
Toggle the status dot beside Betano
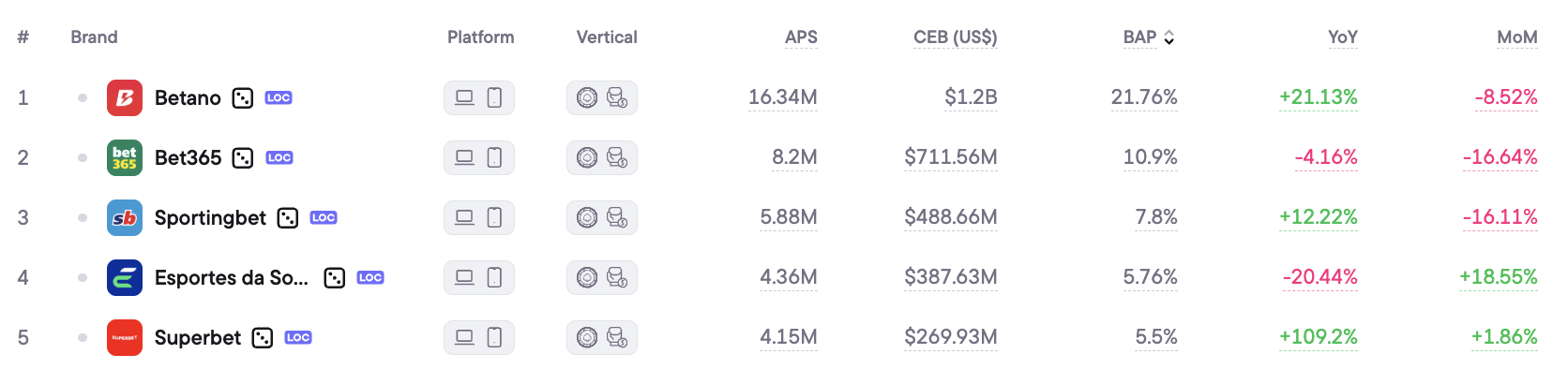pyautogui.click(x=83, y=97)
